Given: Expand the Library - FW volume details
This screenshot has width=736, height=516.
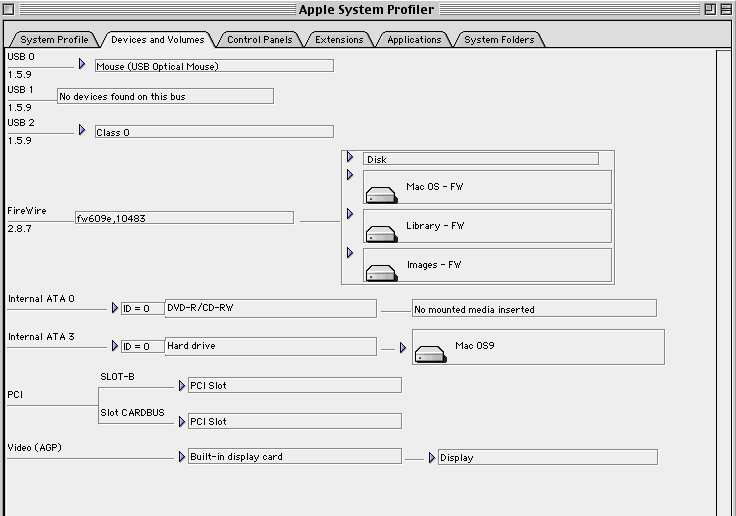Looking at the screenshot, I should point(350,214).
